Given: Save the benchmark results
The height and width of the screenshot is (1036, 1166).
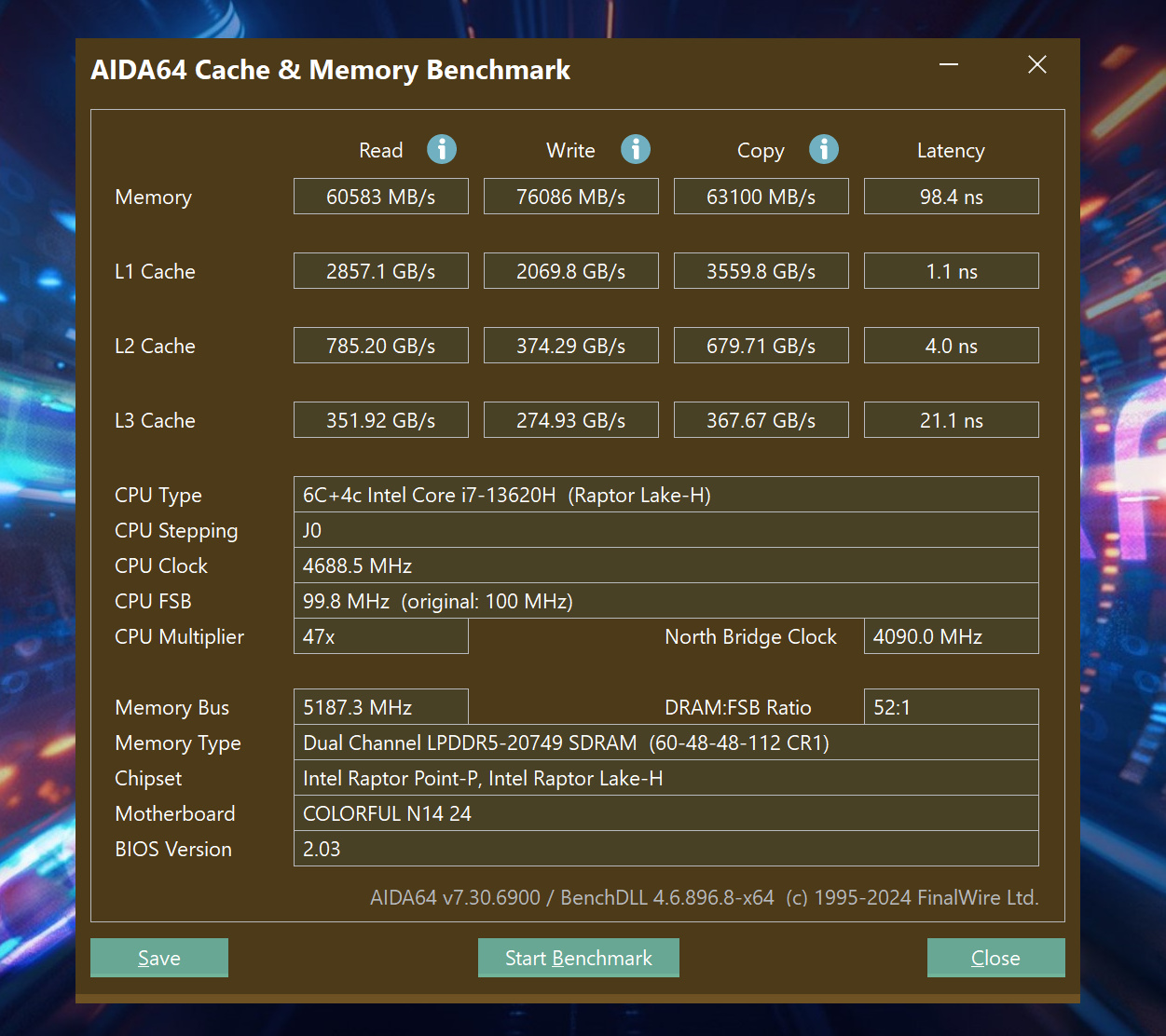Looking at the screenshot, I should (159, 958).
